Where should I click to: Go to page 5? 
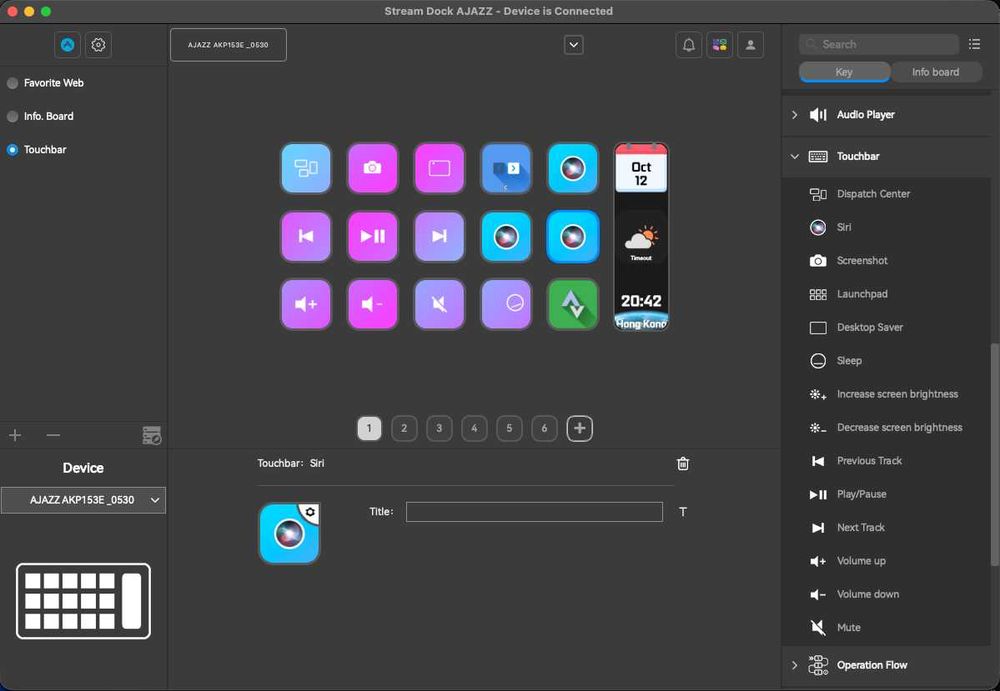pos(509,428)
